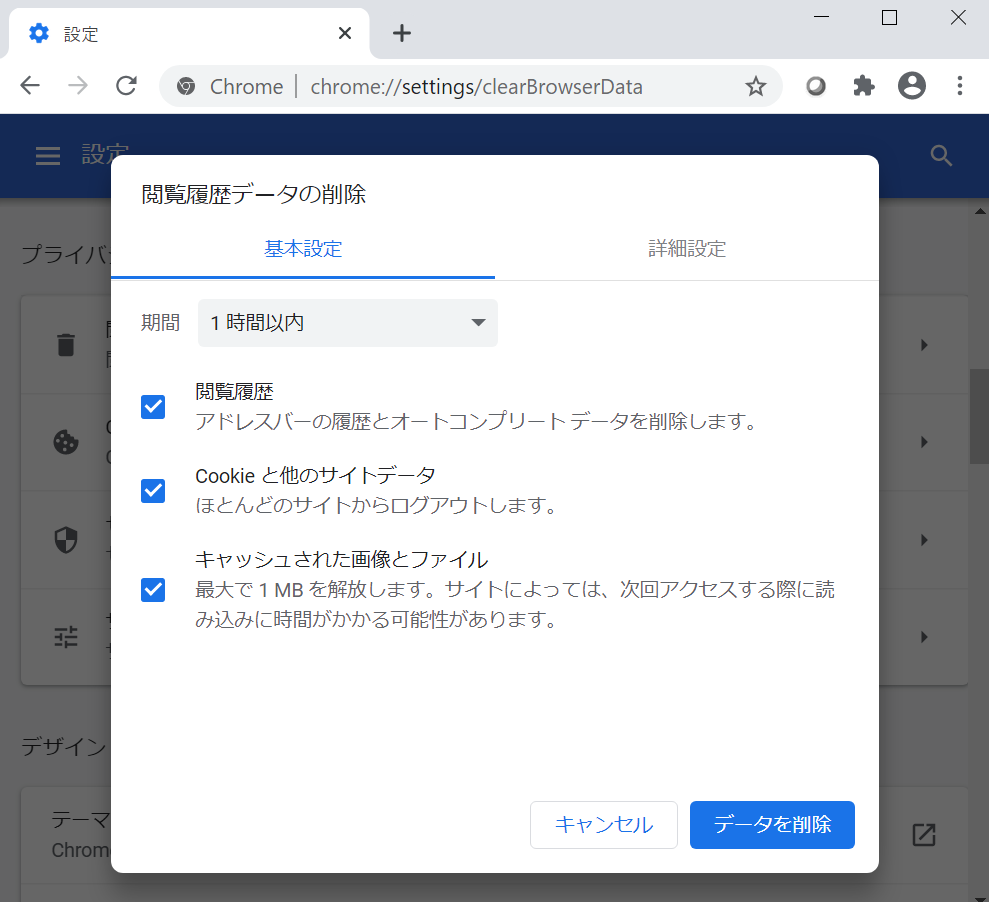Click the gear favicon on 設定 tab

[x=39, y=33]
